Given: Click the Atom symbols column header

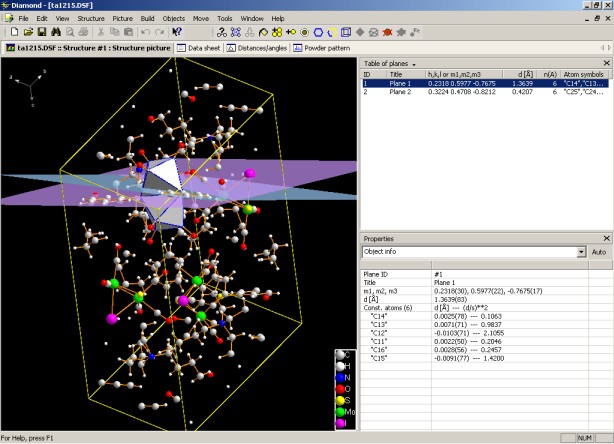Looking at the screenshot, I should click(x=585, y=74).
